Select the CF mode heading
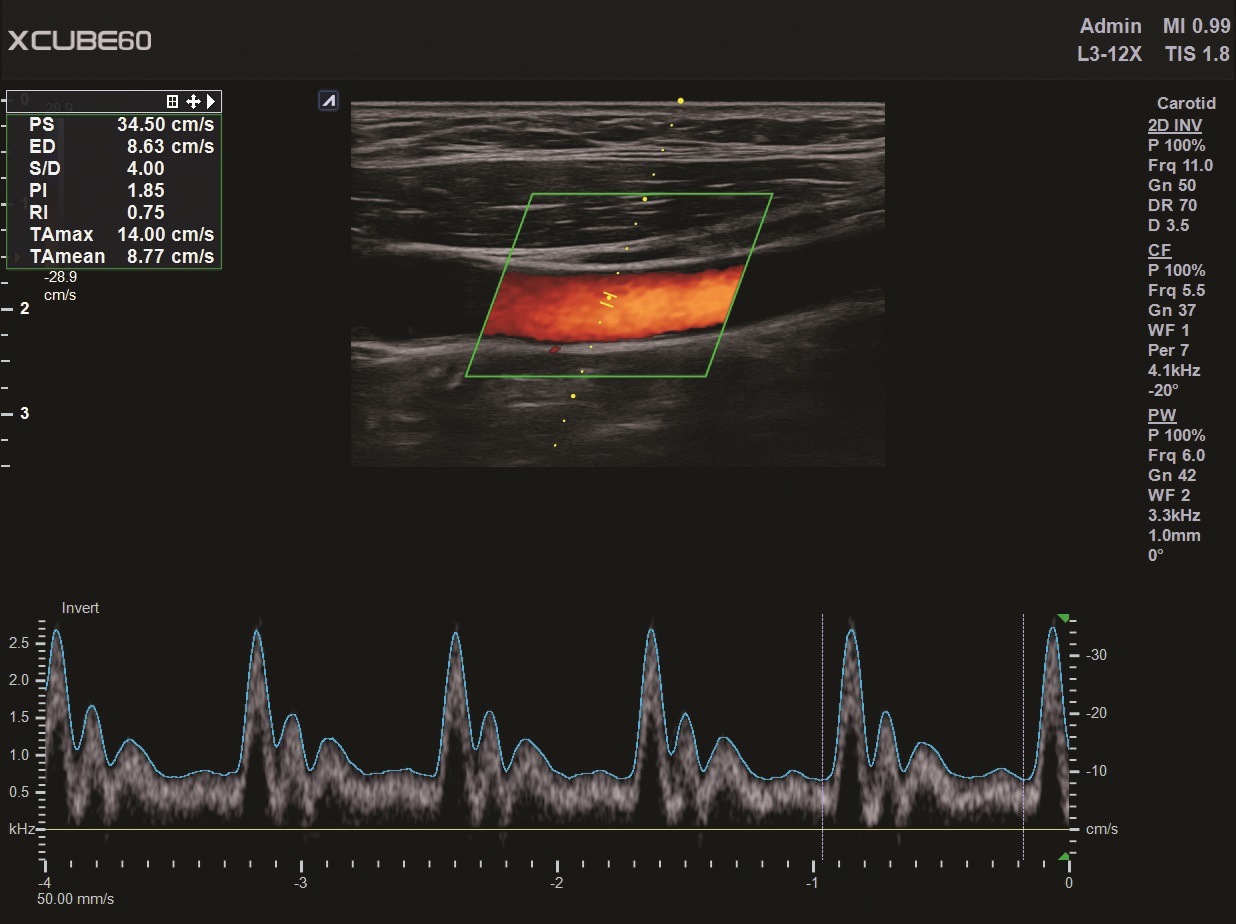Screen dimensions: 1236x924 1159,250
